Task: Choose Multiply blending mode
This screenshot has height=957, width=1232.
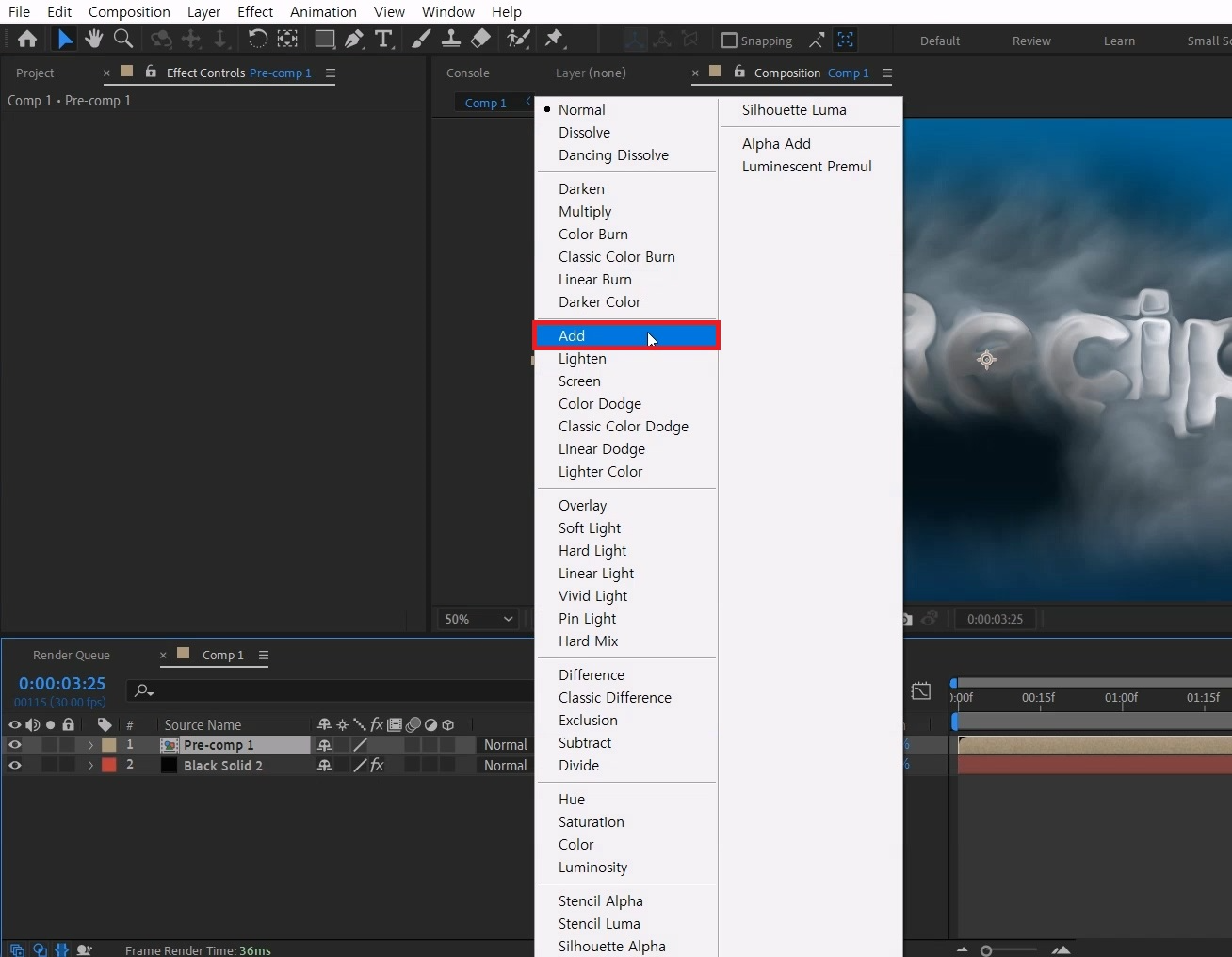Action: (626, 211)
